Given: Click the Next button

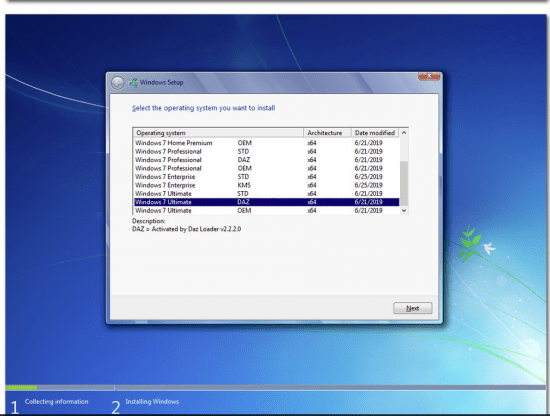Looking at the screenshot, I should [x=412, y=308].
